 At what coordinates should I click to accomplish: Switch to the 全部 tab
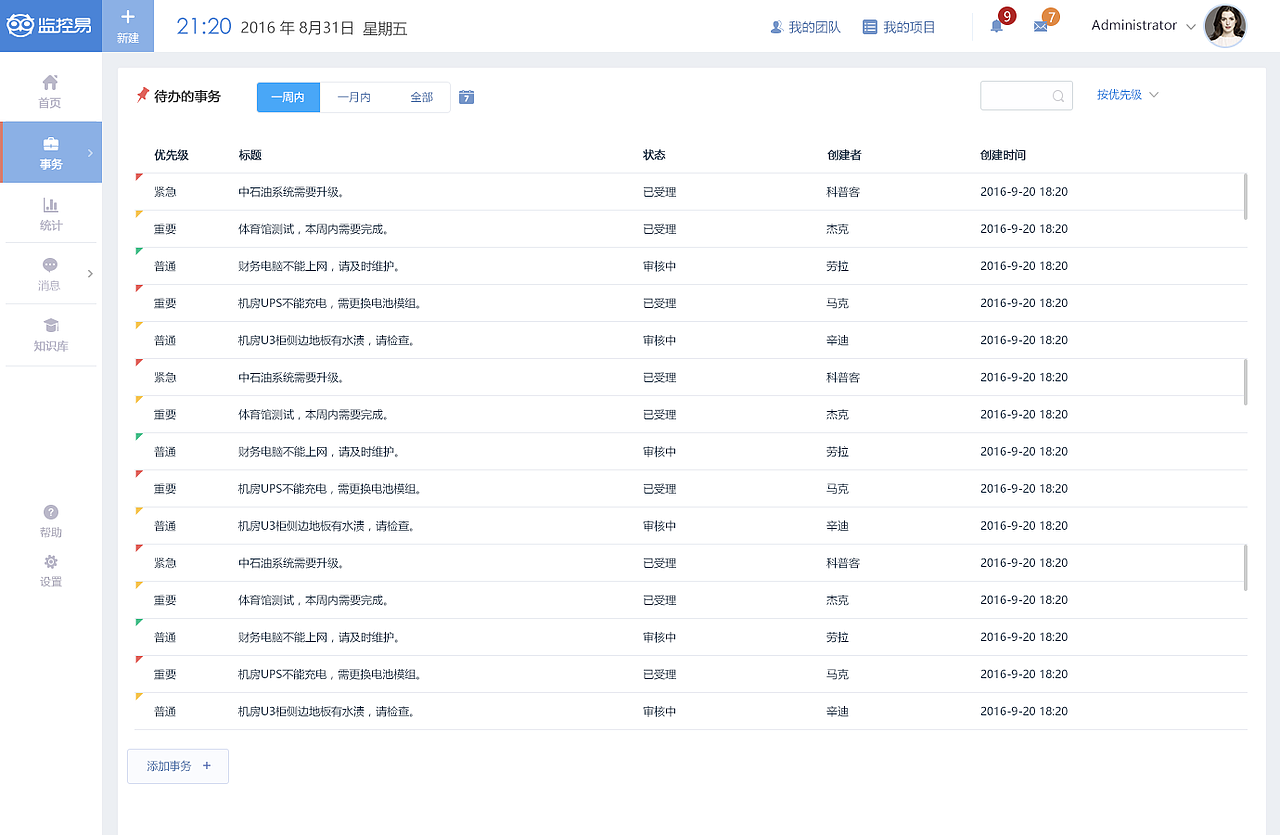[x=421, y=97]
